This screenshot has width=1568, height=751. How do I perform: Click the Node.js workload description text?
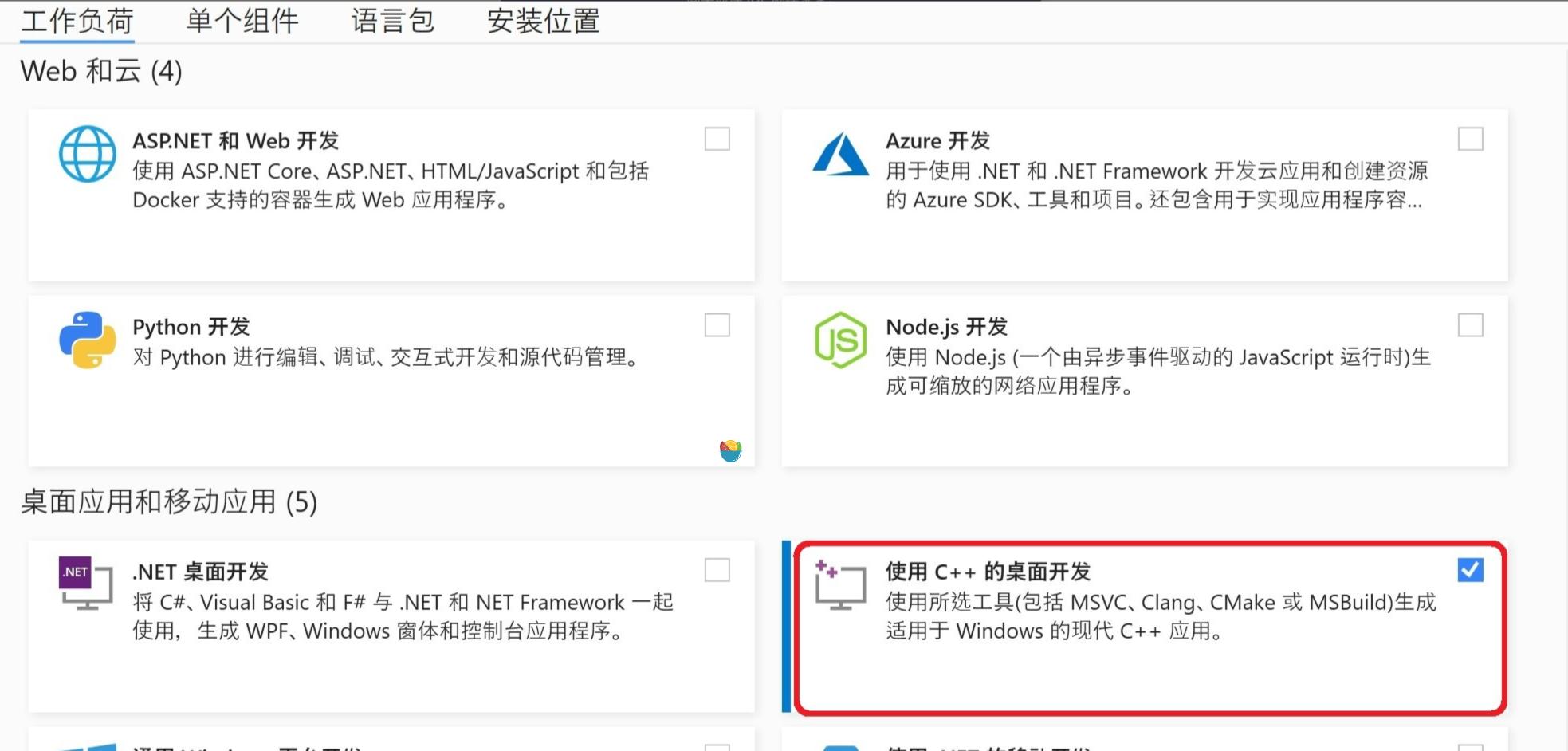coord(1158,372)
